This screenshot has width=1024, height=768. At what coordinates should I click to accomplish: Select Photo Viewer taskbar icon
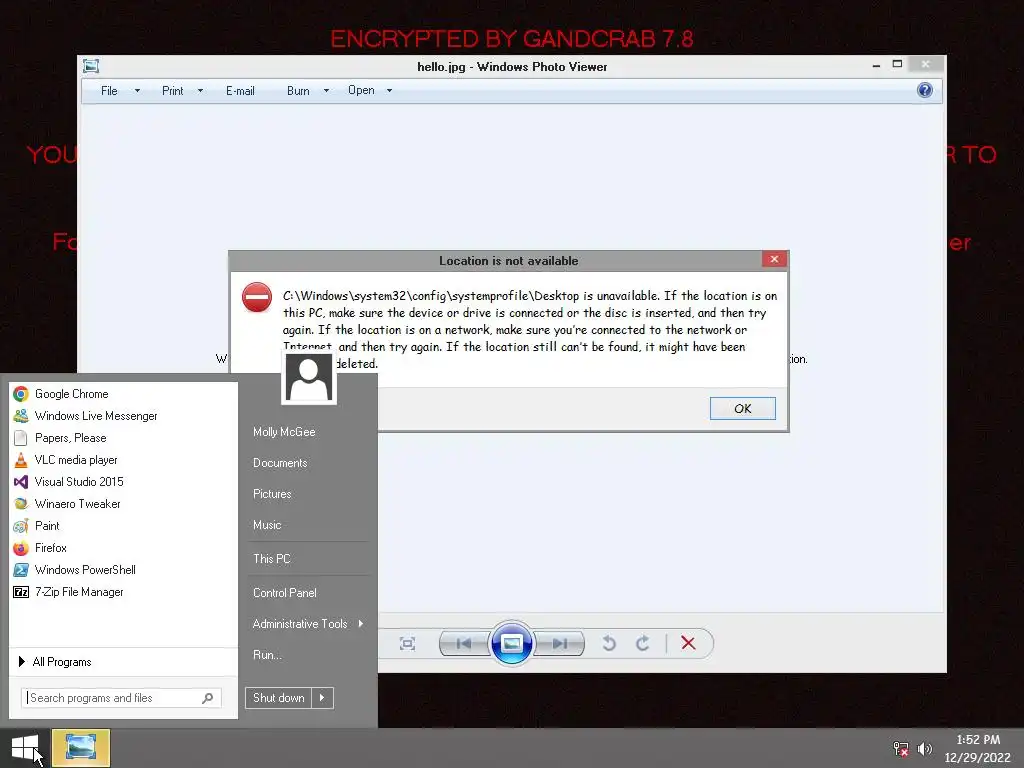click(81, 748)
